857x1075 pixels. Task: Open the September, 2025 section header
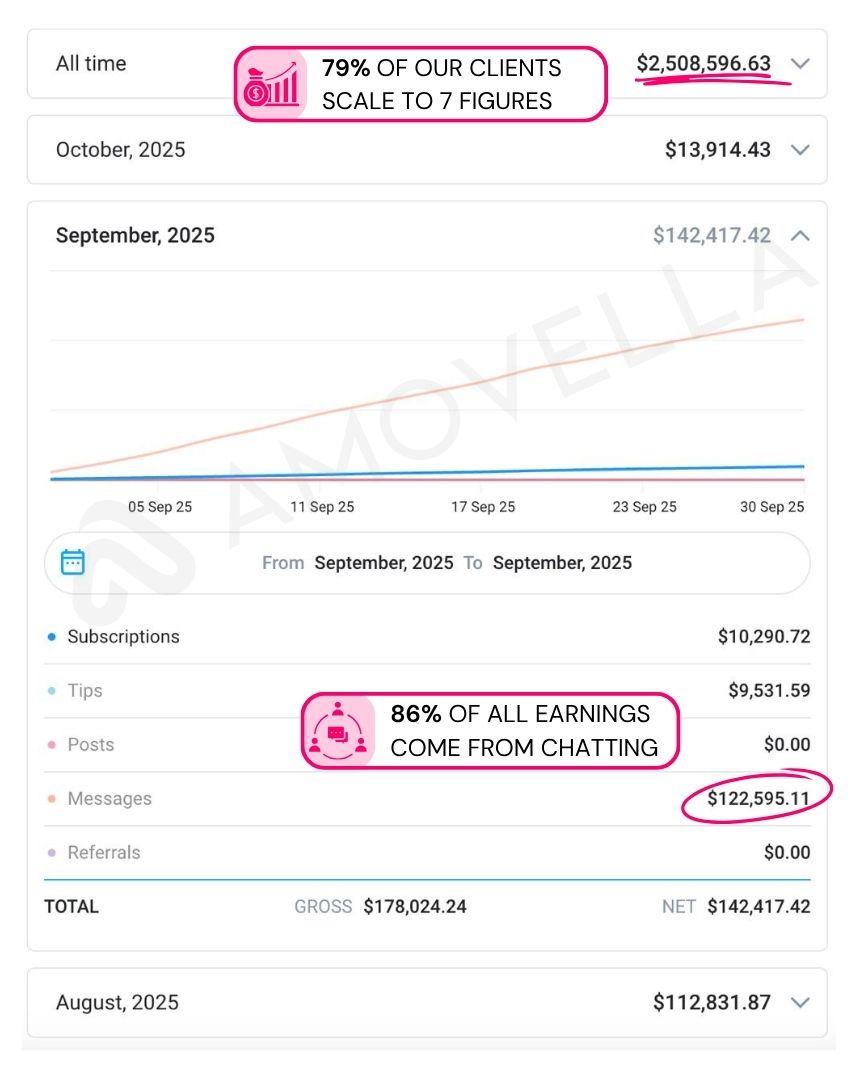(x=135, y=236)
